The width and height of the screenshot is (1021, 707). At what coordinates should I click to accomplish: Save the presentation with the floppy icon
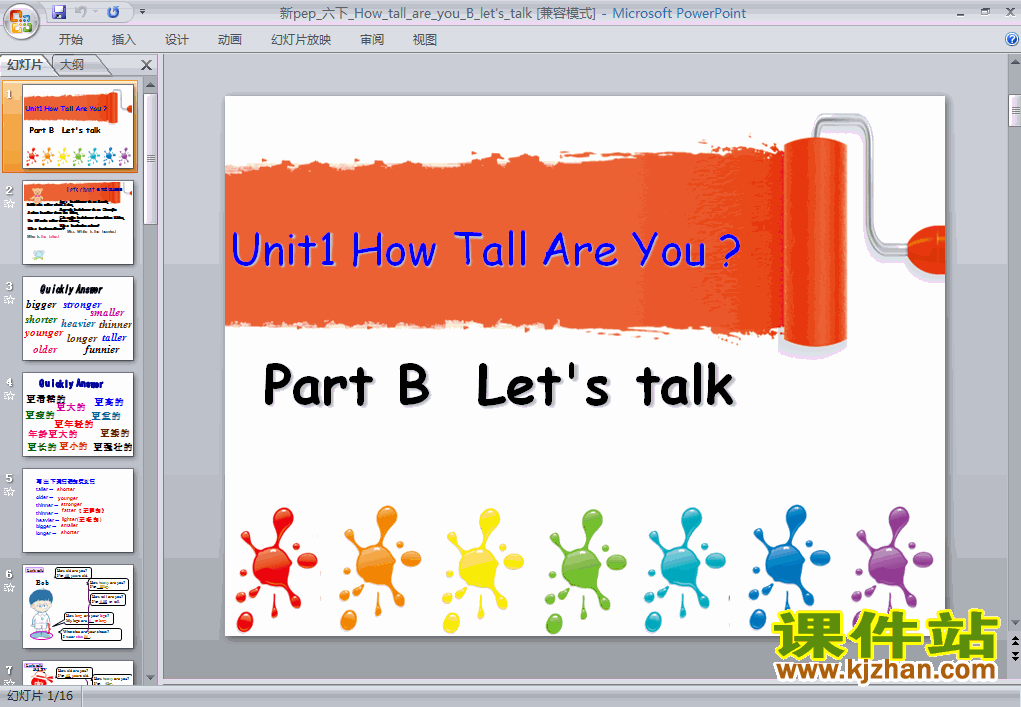pyautogui.click(x=59, y=12)
